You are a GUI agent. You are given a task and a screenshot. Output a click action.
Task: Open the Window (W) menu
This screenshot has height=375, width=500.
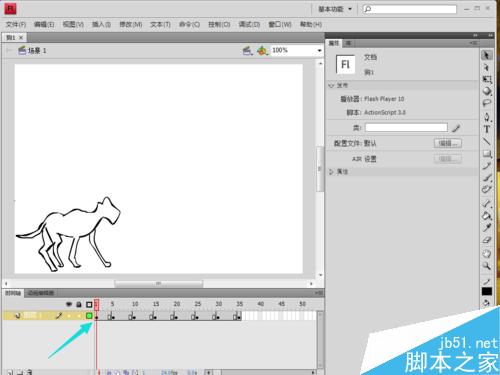coord(280,24)
